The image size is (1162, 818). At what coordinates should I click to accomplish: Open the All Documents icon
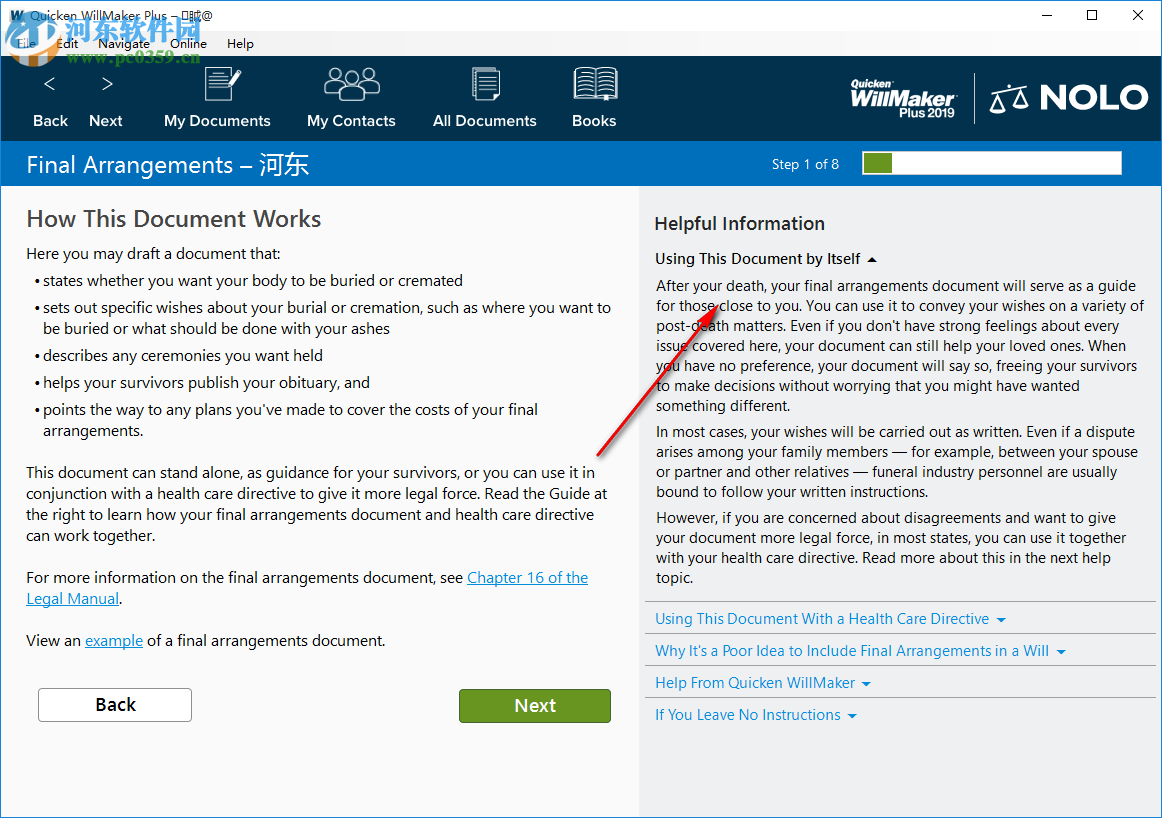(x=485, y=84)
